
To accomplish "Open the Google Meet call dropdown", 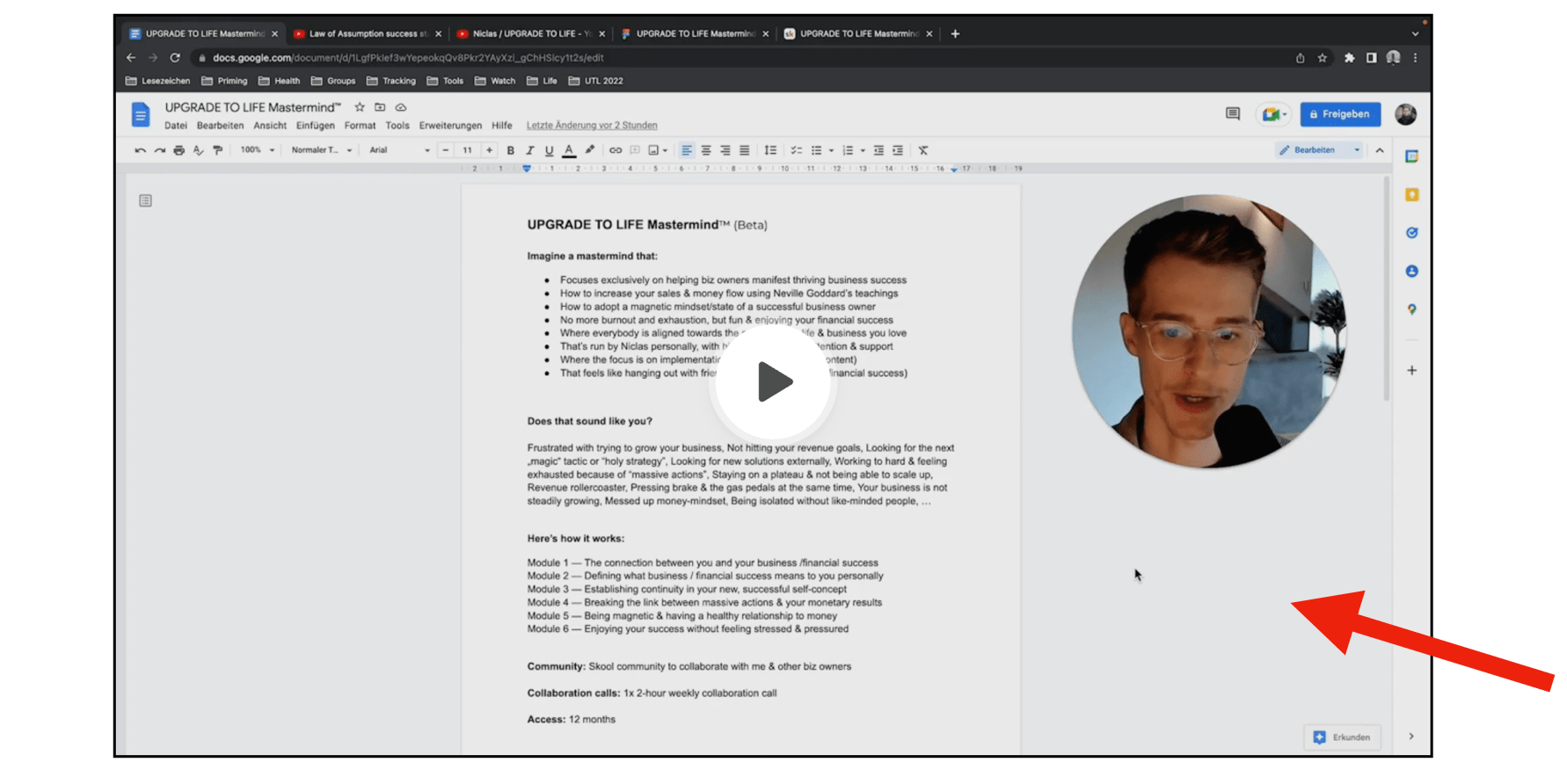I will point(1273,114).
